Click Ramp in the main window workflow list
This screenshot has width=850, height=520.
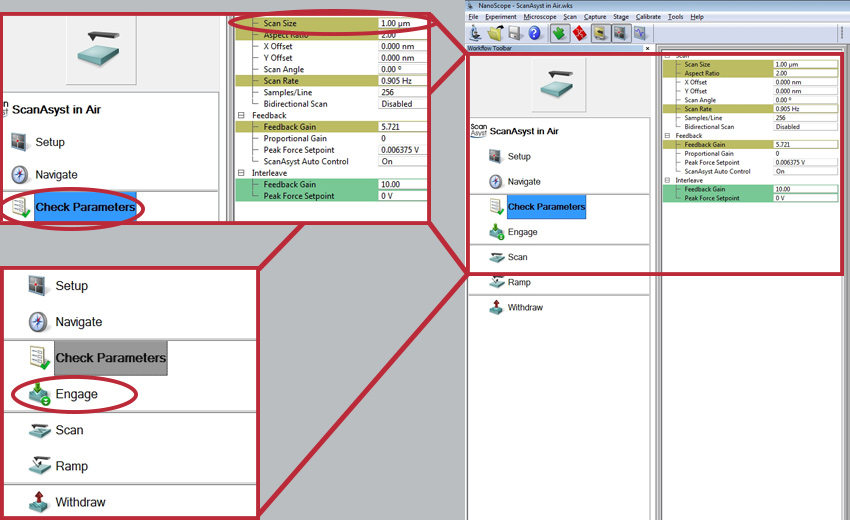coord(518,282)
